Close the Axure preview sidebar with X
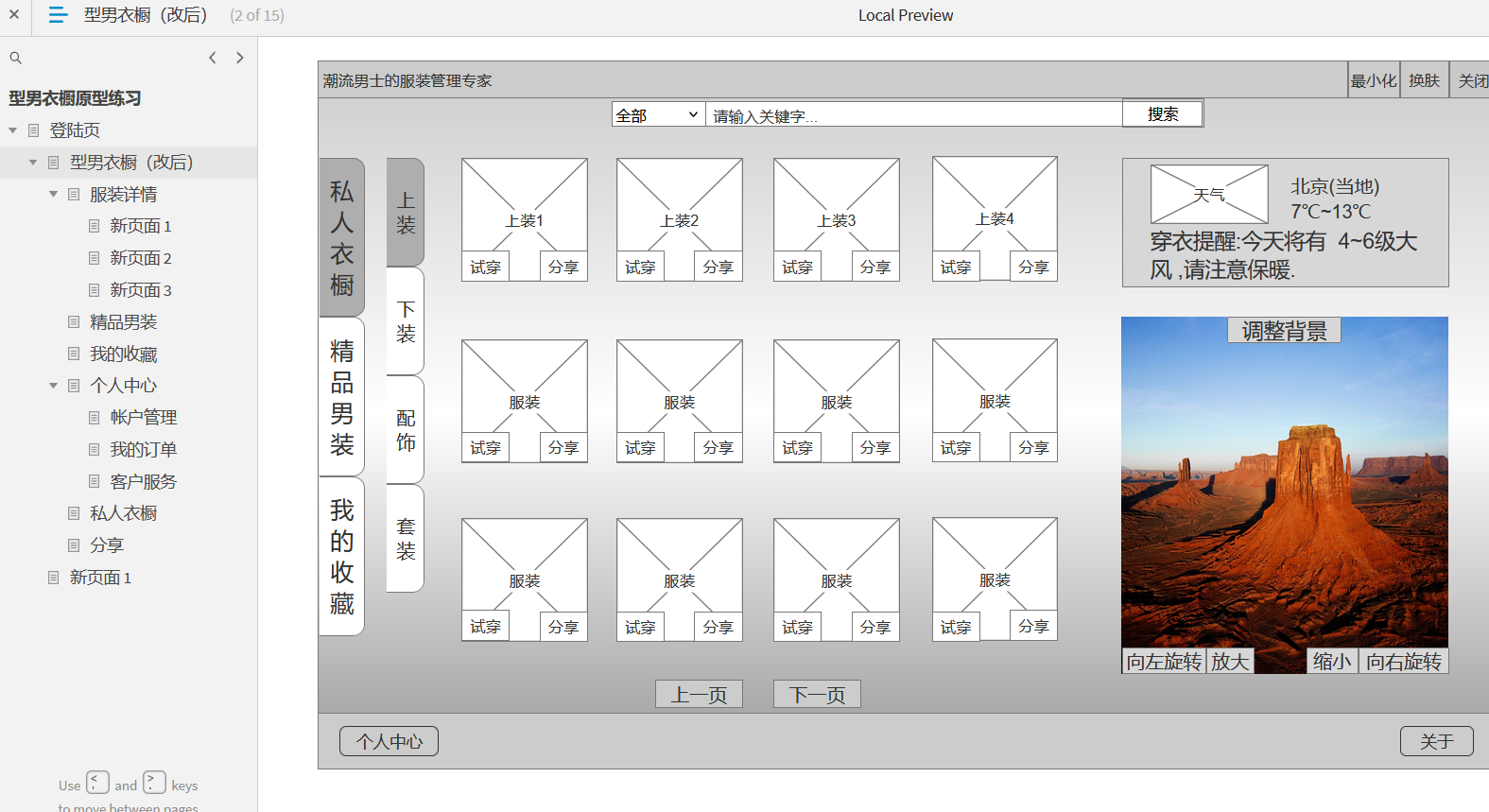1489x812 pixels. (14, 15)
